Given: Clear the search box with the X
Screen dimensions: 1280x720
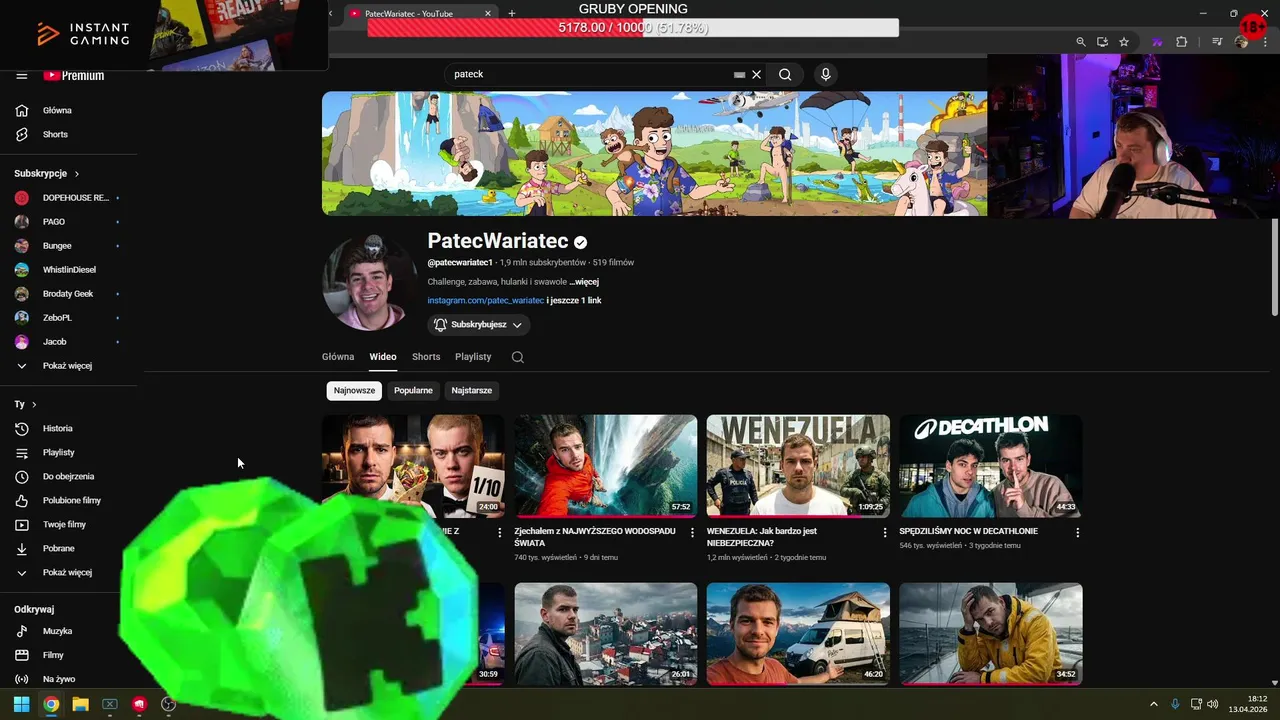Looking at the screenshot, I should 757,74.
